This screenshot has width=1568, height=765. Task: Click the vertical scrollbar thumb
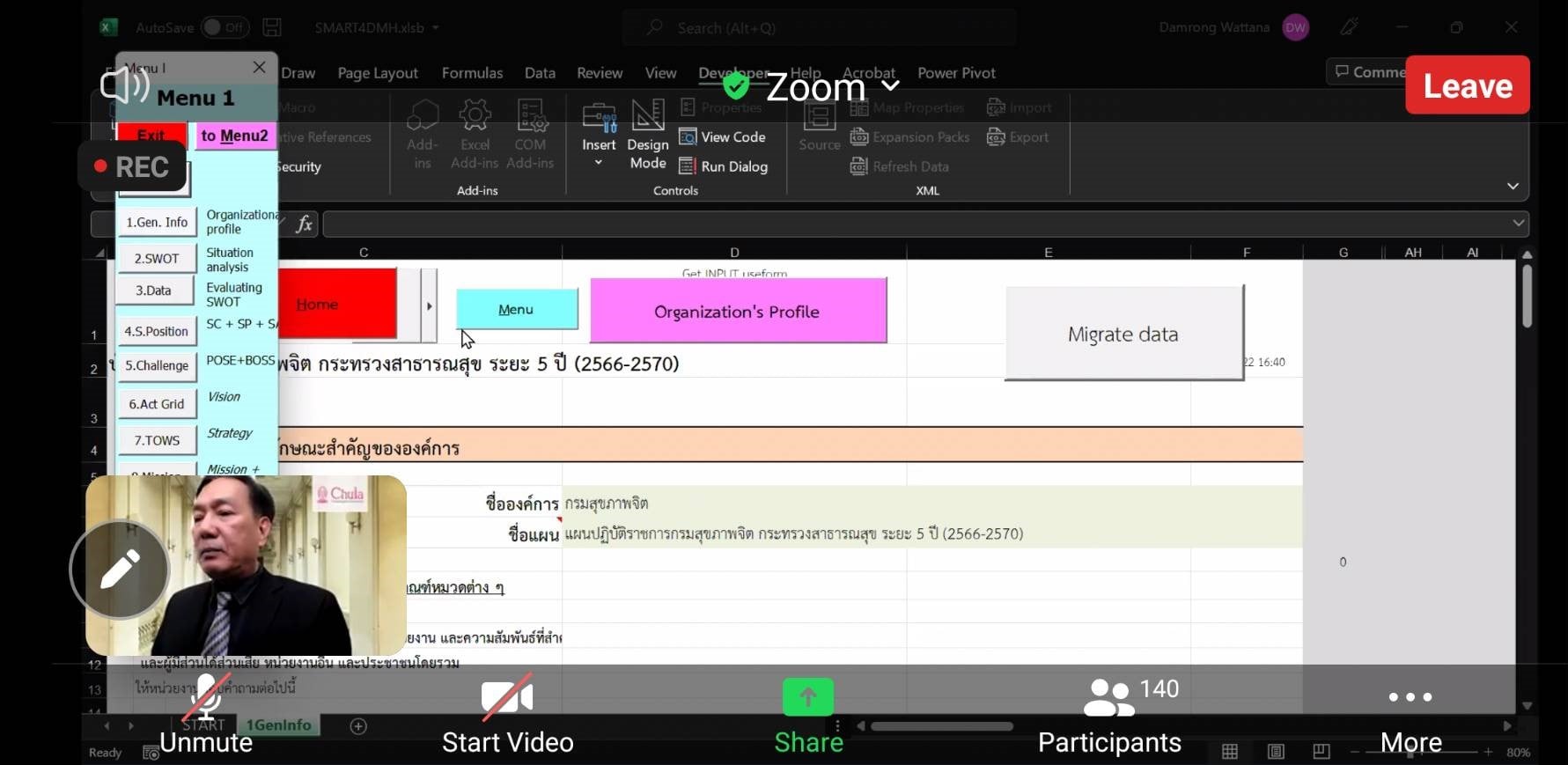click(x=1527, y=296)
